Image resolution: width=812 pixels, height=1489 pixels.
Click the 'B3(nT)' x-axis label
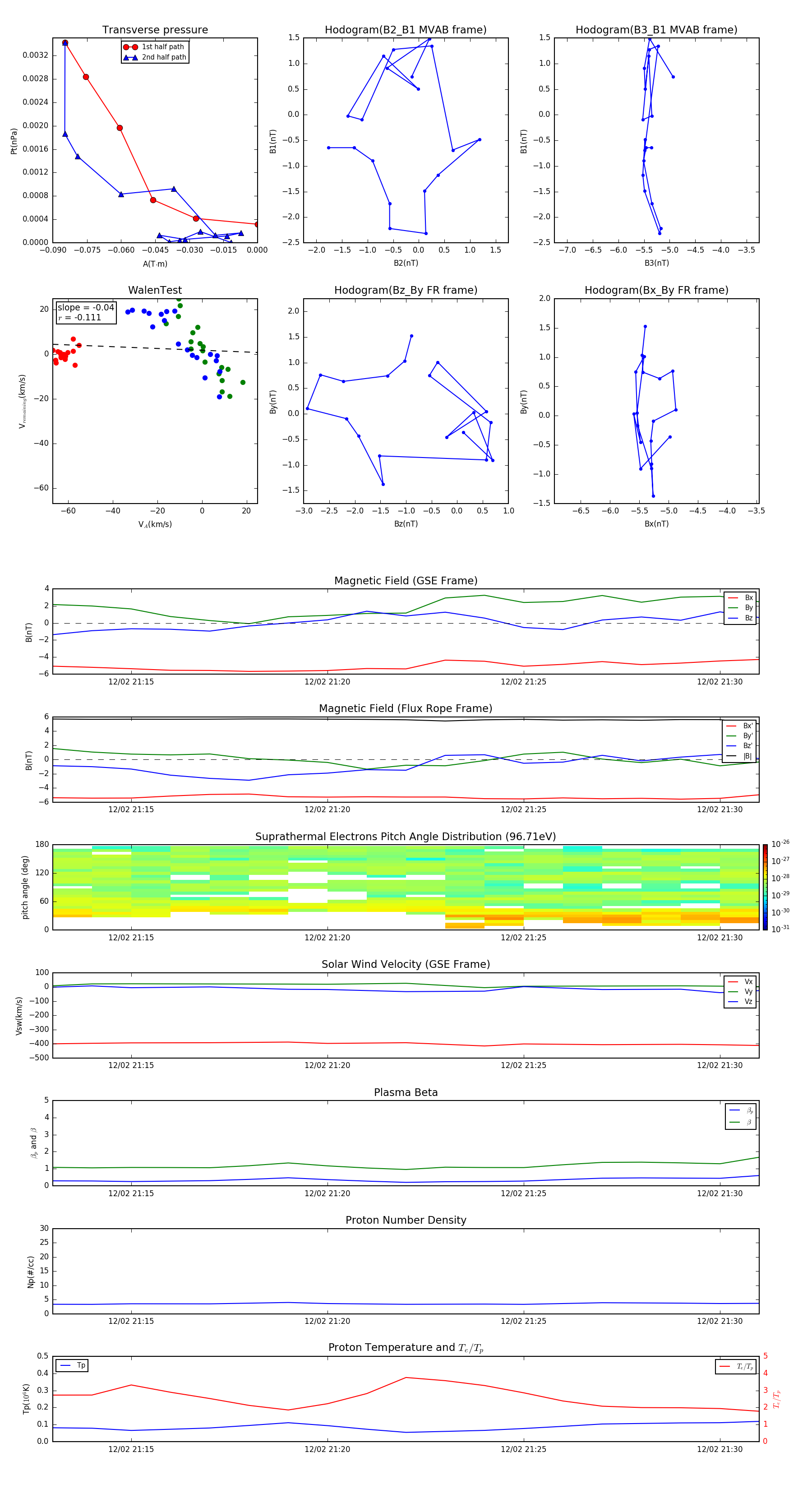pos(656,263)
